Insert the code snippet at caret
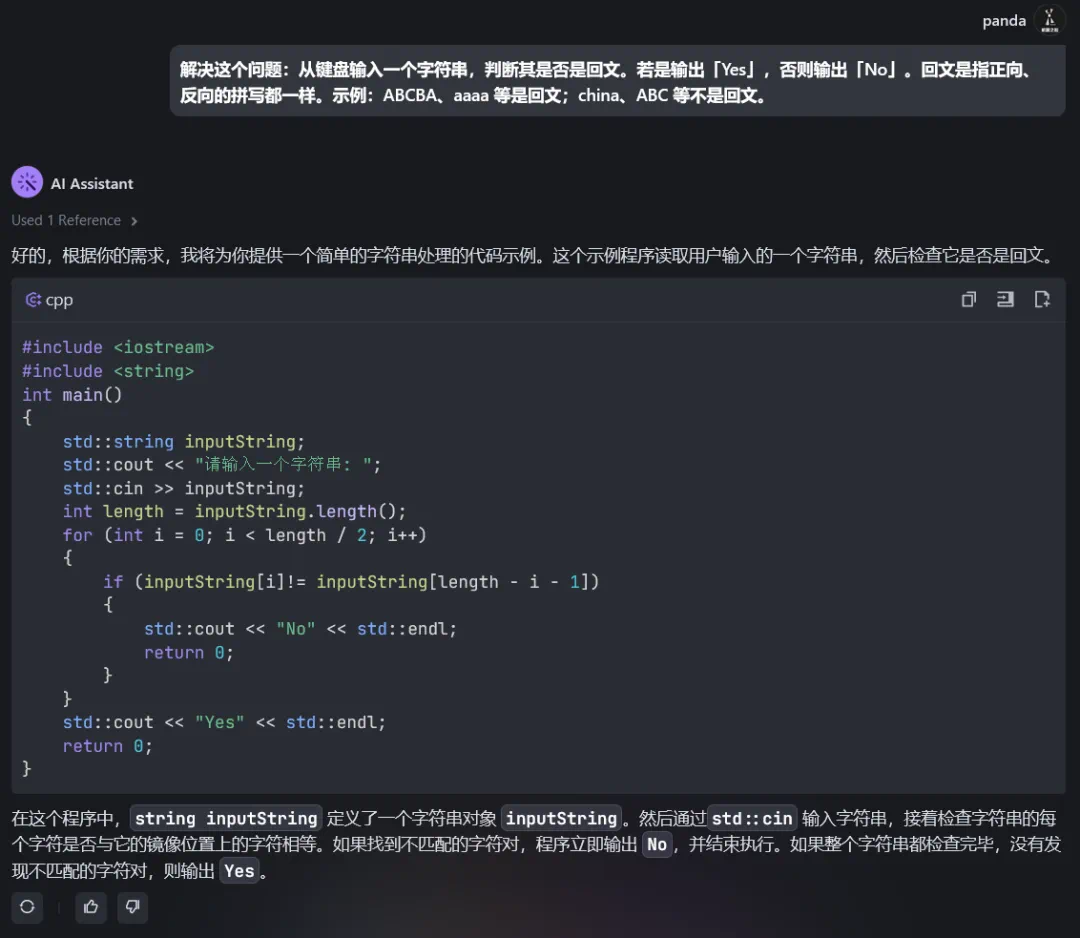 coord(1005,300)
